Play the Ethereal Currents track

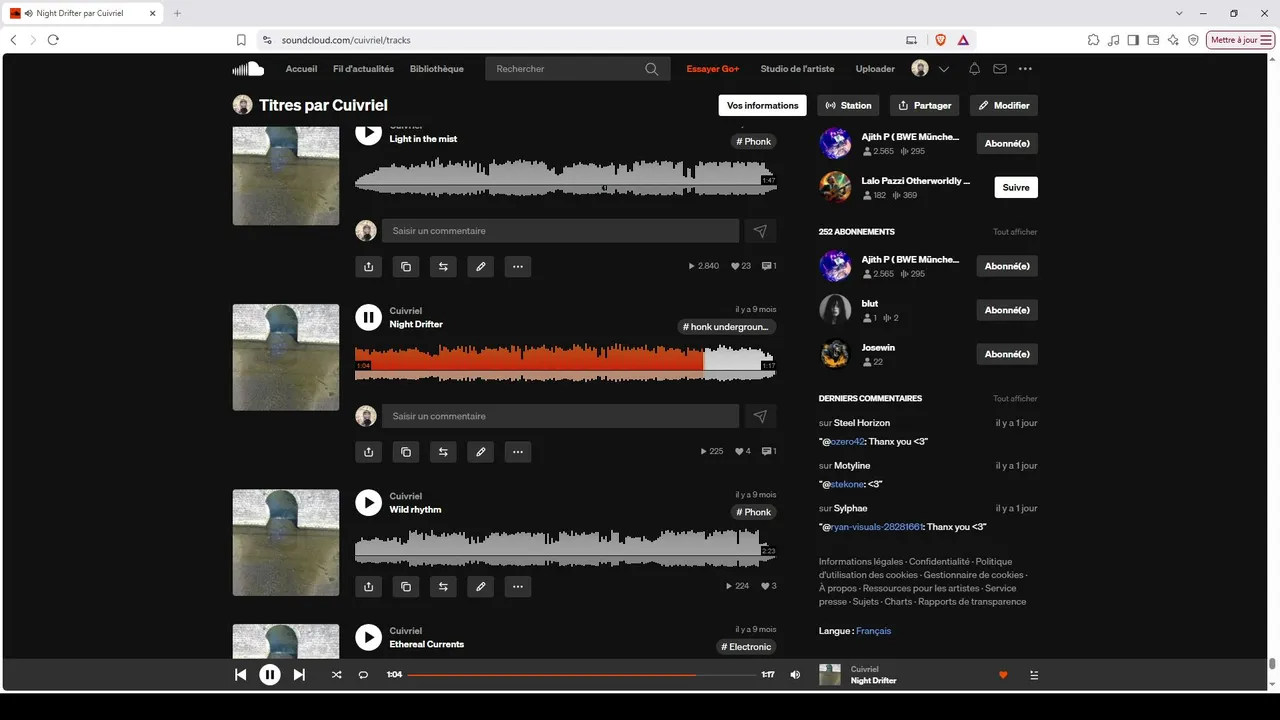(x=369, y=637)
